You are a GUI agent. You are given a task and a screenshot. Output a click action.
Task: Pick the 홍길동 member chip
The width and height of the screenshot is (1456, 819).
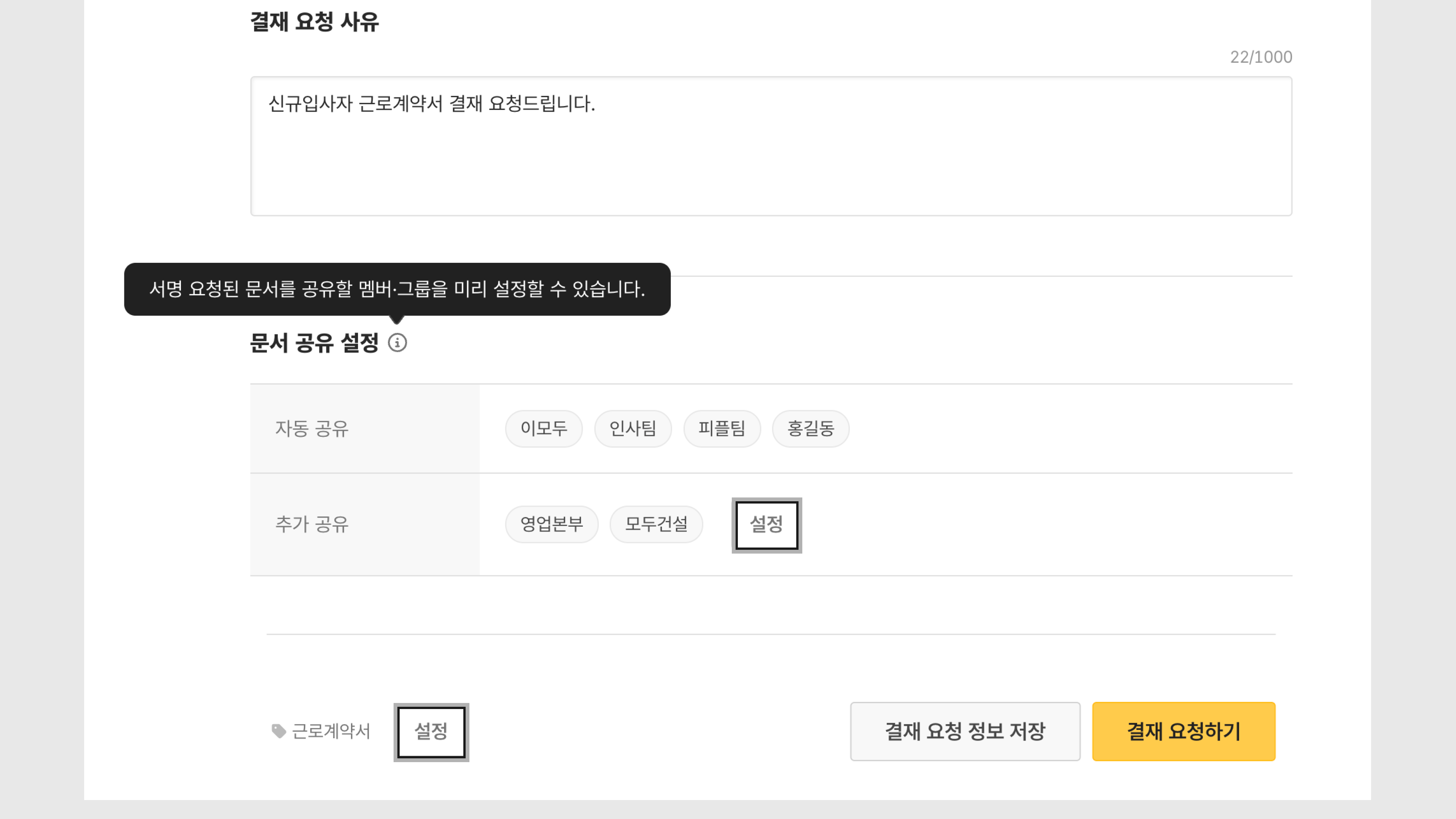pos(811,428)
